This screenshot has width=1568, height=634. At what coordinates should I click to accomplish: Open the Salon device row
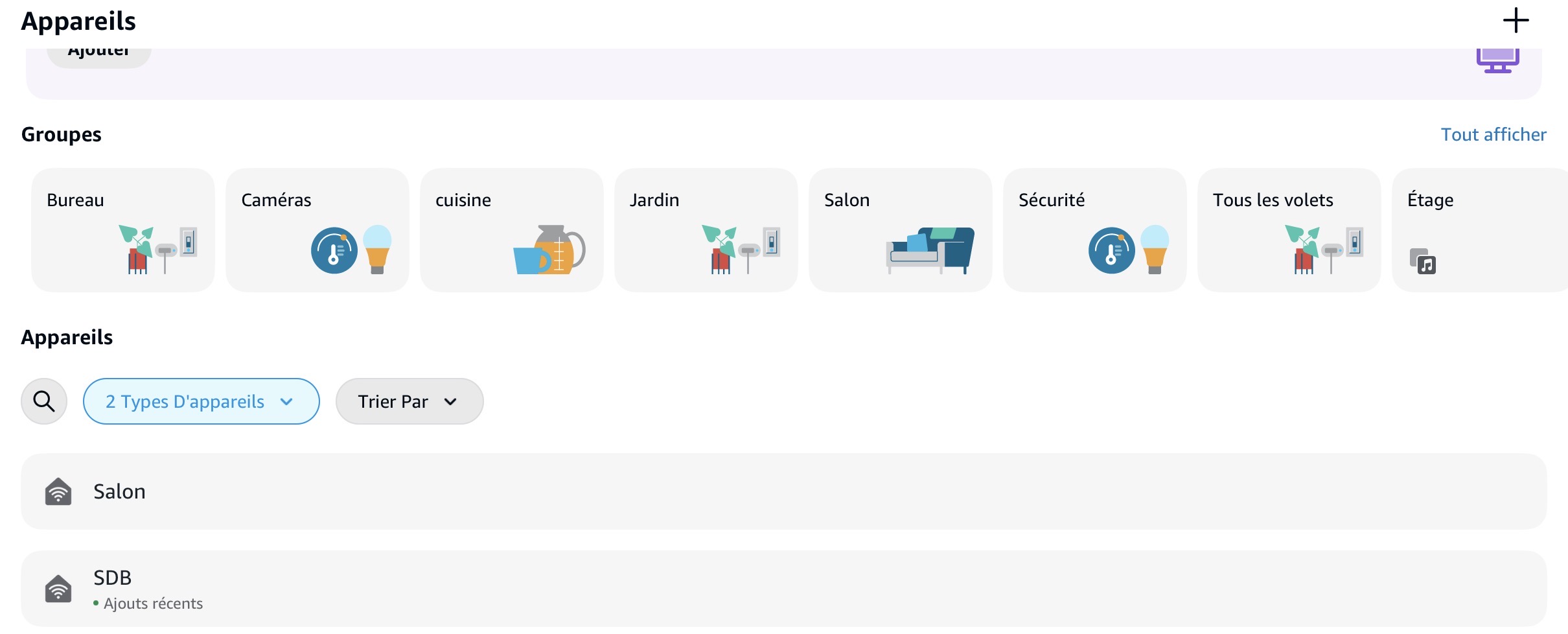coord(783,491)
